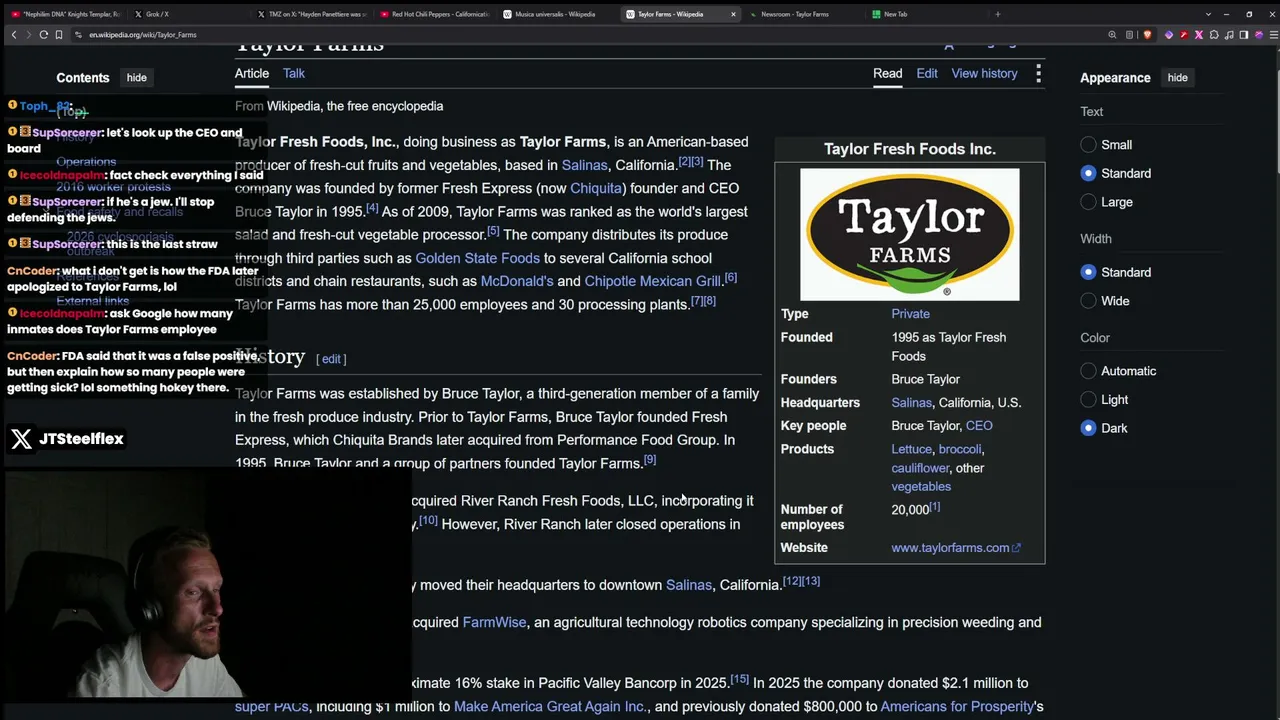The image size is (1280, 720).
Task: Open the reader mode page icon
Action: click(x=1129, y=35)
